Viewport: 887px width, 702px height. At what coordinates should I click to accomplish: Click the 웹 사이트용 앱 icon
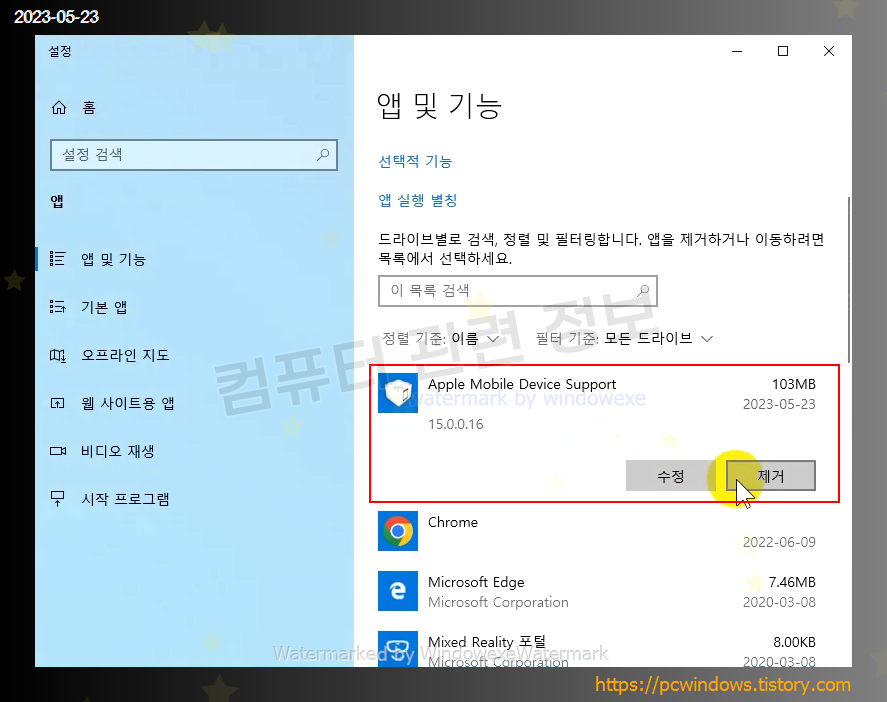tap(58, 403)
